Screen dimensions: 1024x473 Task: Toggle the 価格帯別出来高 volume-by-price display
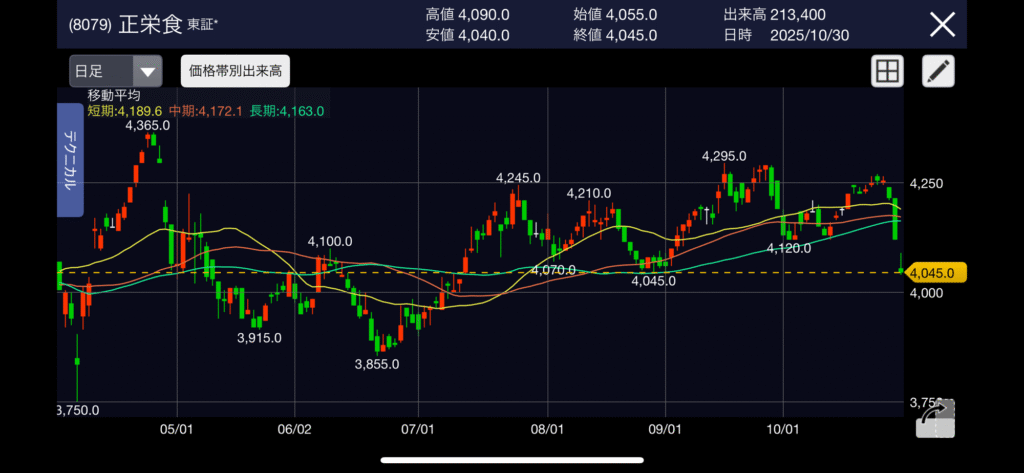click(x=235, y=71)
